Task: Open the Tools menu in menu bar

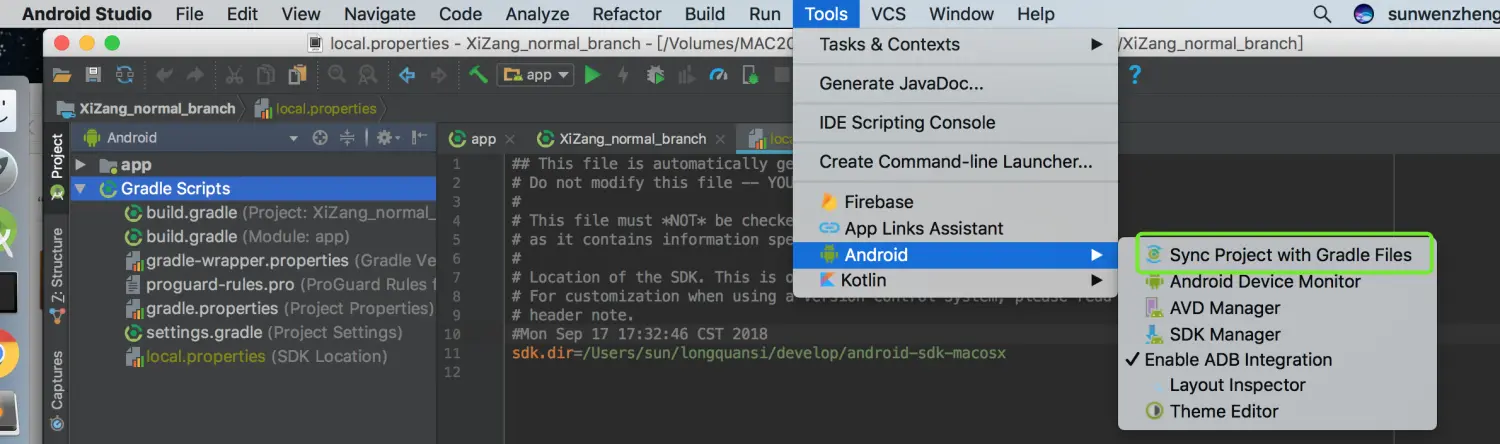Action: click(826, 14)
